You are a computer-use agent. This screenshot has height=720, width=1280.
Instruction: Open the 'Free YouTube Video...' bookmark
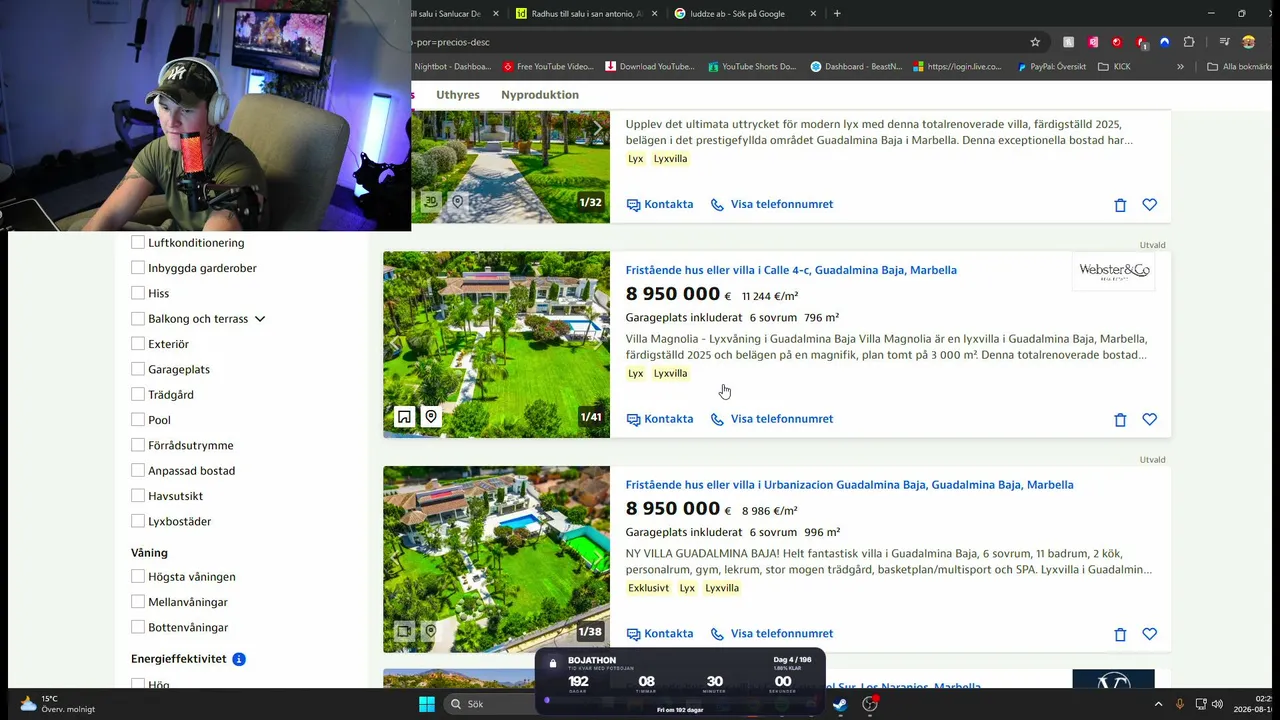click(x=548, y=67)
